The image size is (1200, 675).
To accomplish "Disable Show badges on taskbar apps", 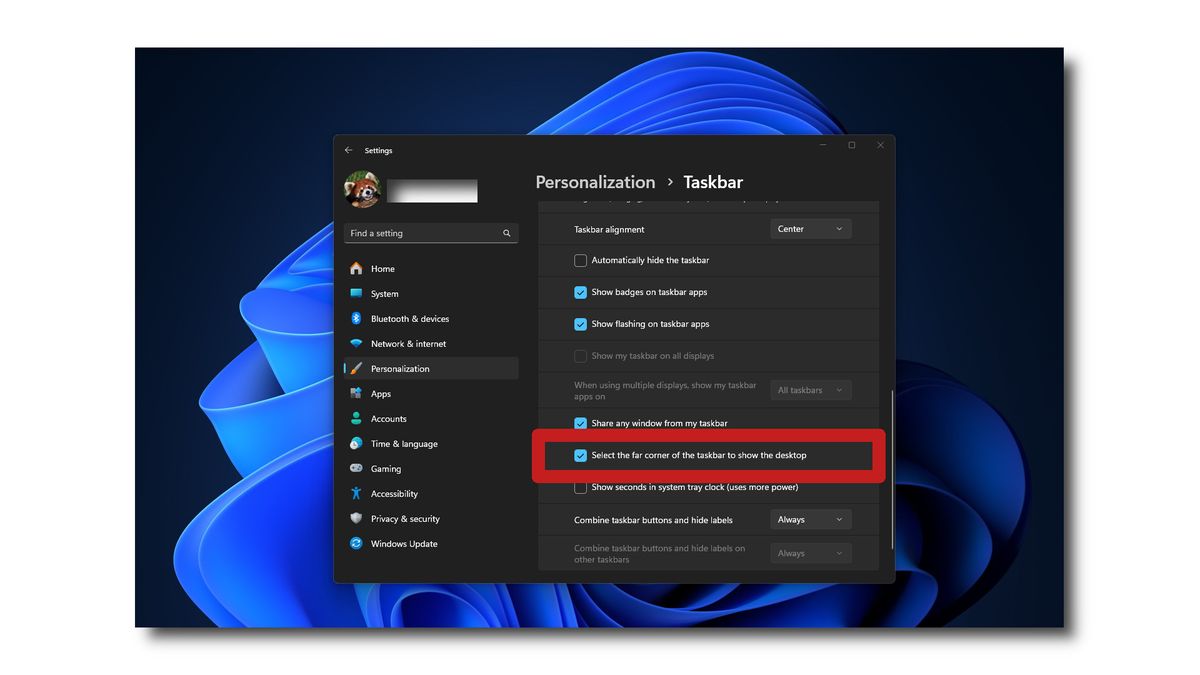I will (580, 292).
